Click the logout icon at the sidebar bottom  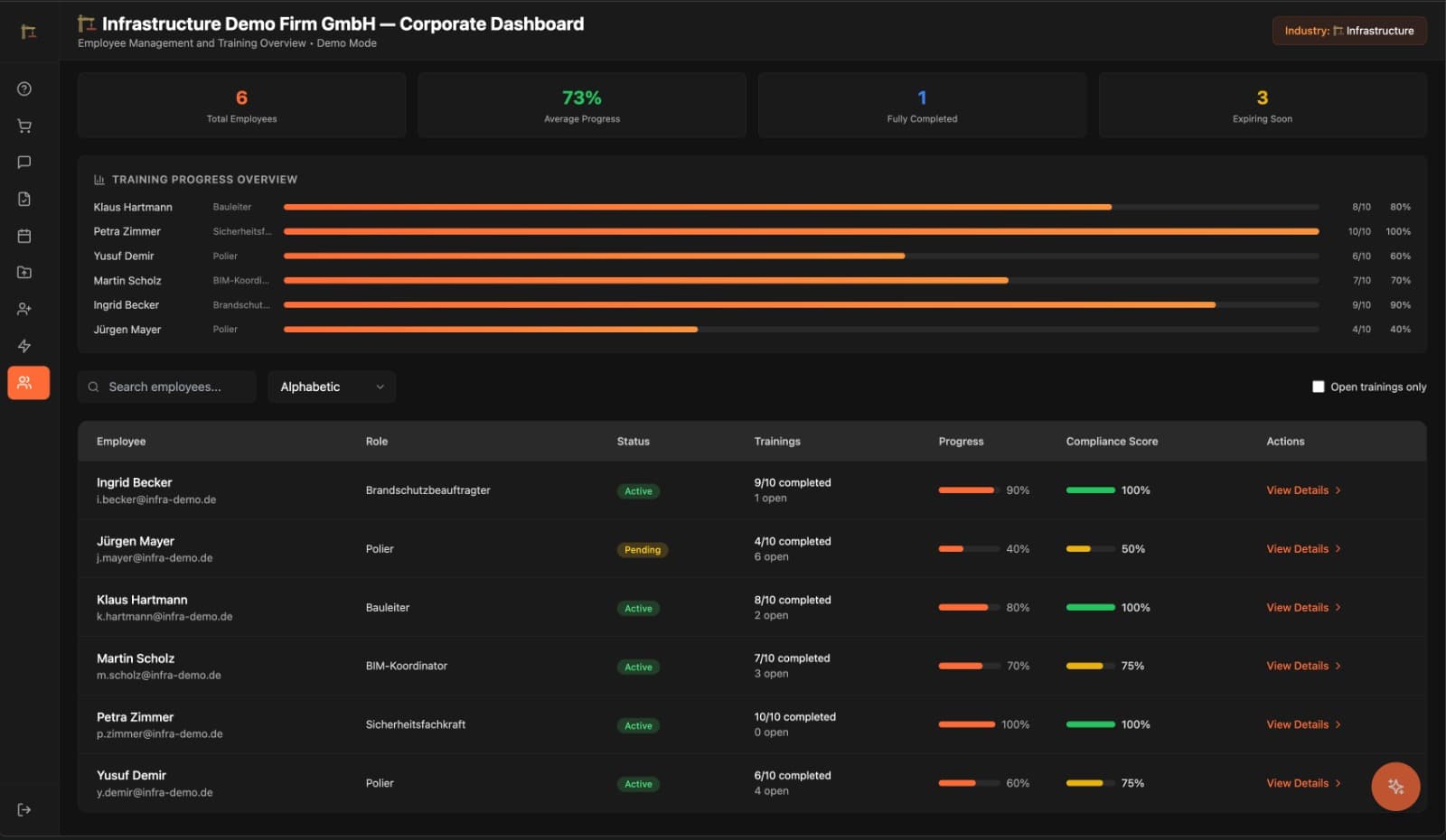(24, 809)
